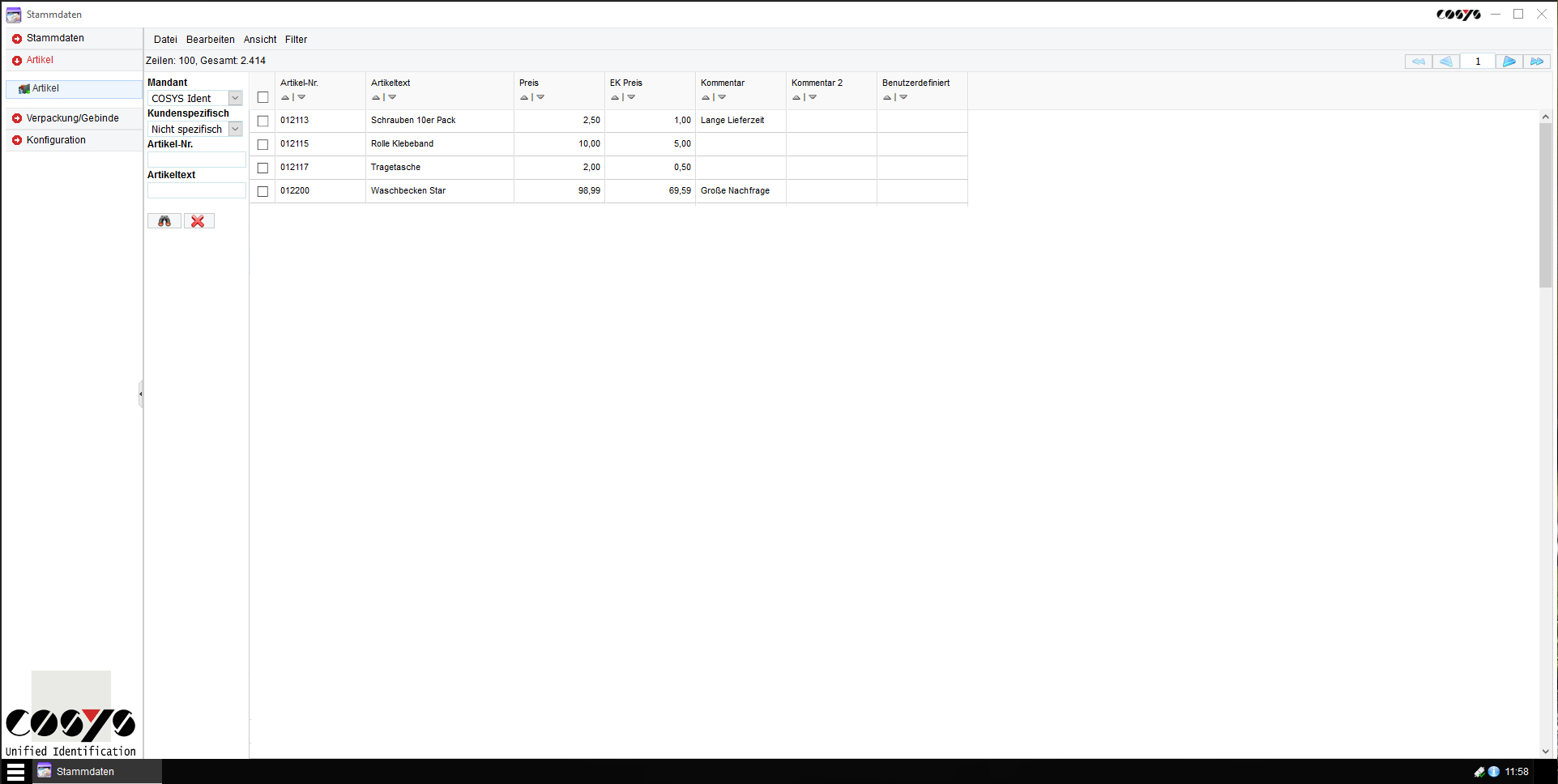
Task: Open the Filter menu
Action: (296, 39)
